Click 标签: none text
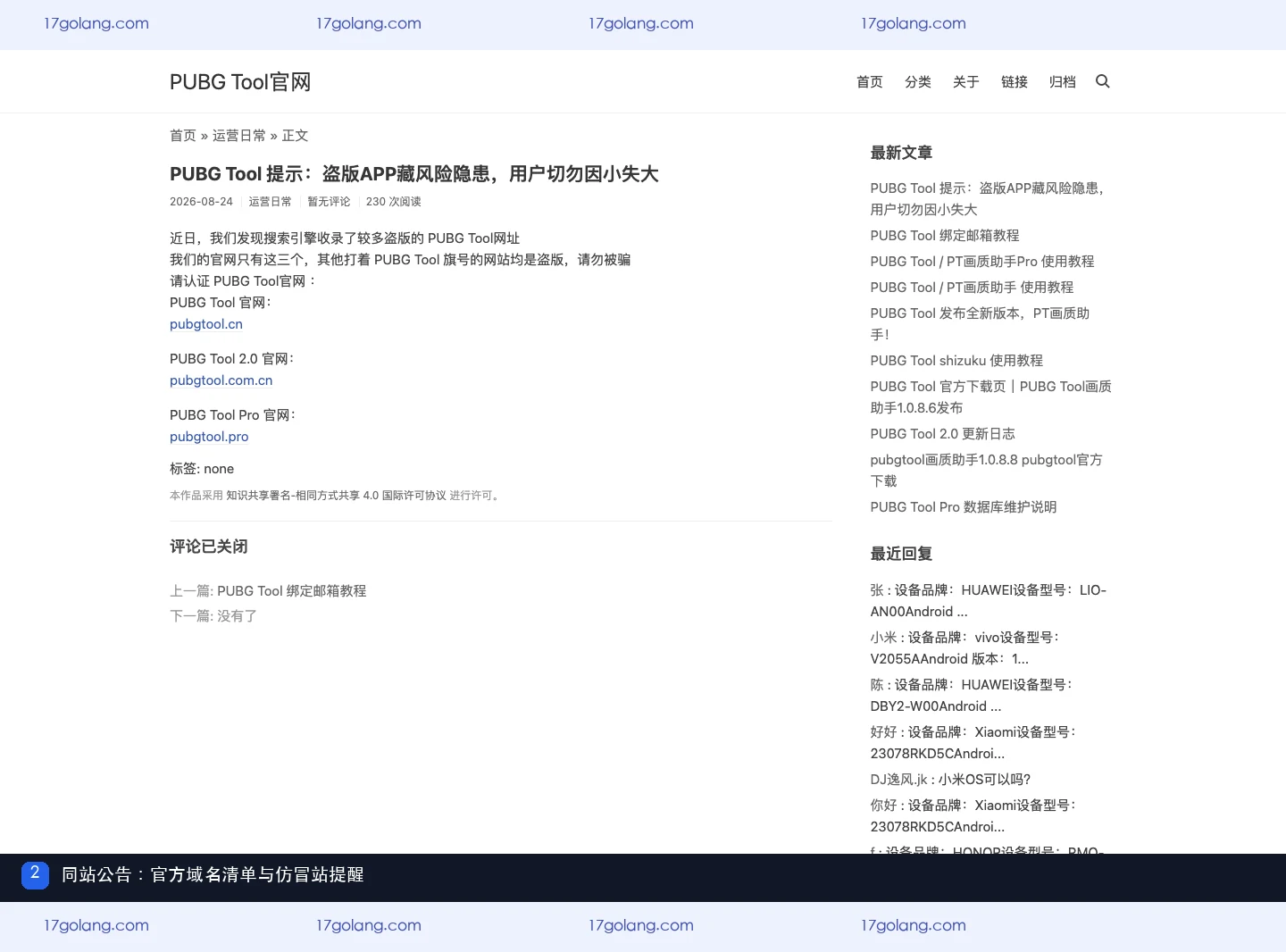Viewport: 1286px width, 952px height. click(202, 469)
